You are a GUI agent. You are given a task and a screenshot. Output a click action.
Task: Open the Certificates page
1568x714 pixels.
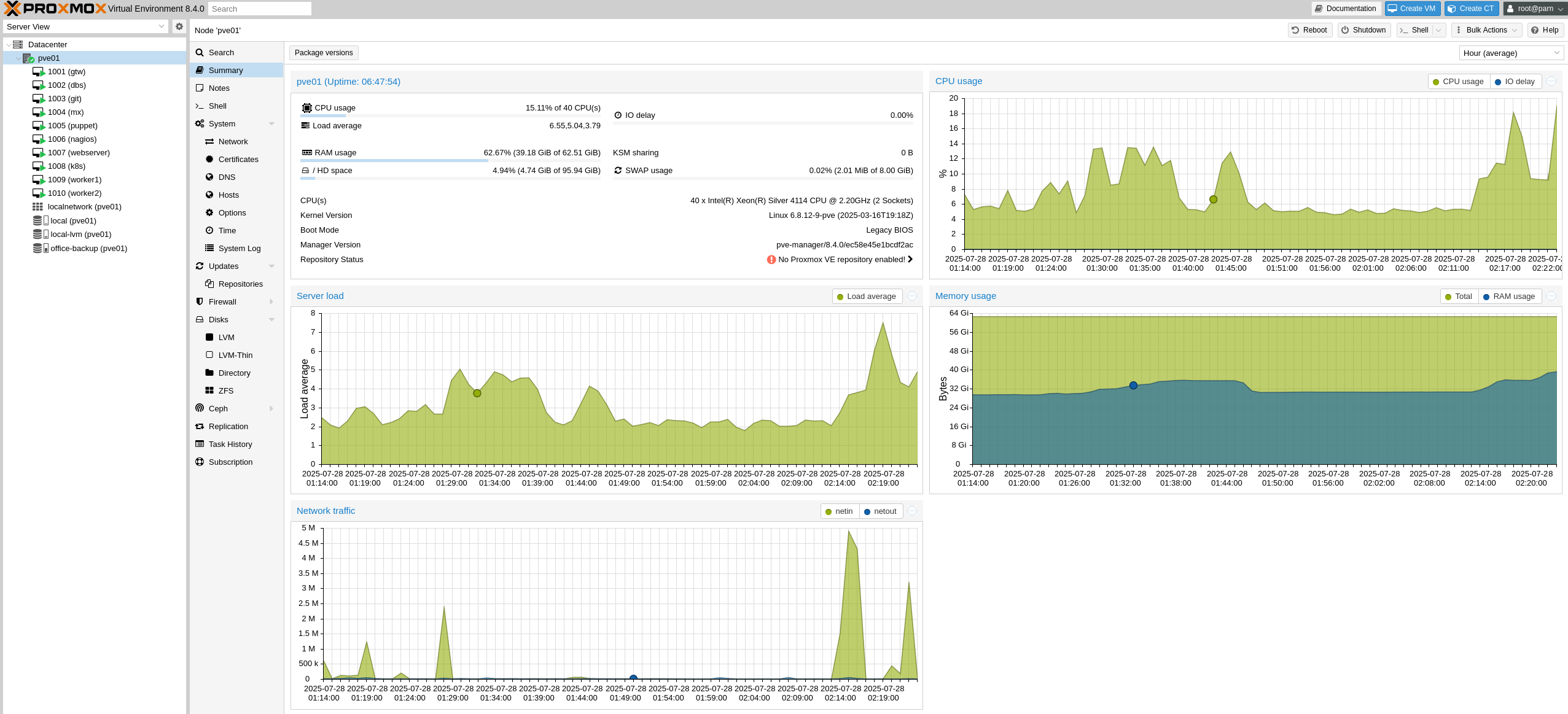tap(236, 160)
